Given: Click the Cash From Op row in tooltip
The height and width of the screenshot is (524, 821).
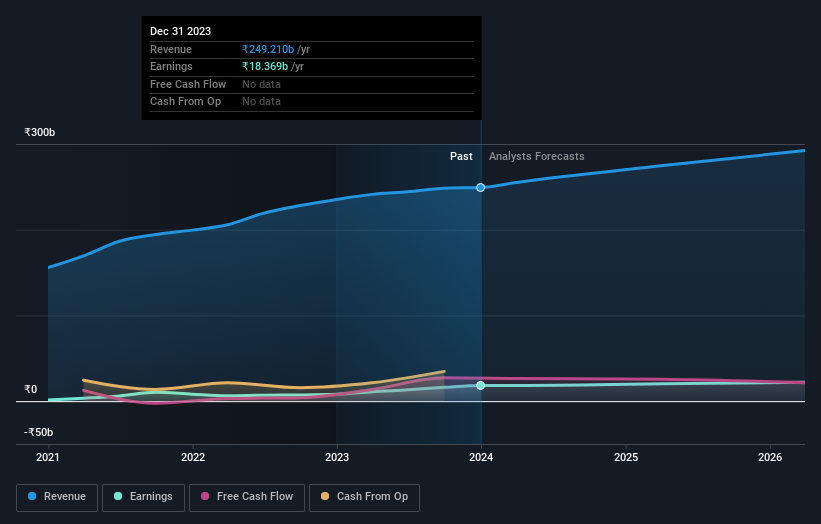Looking at the screenshot, I should tap(312, 102).
